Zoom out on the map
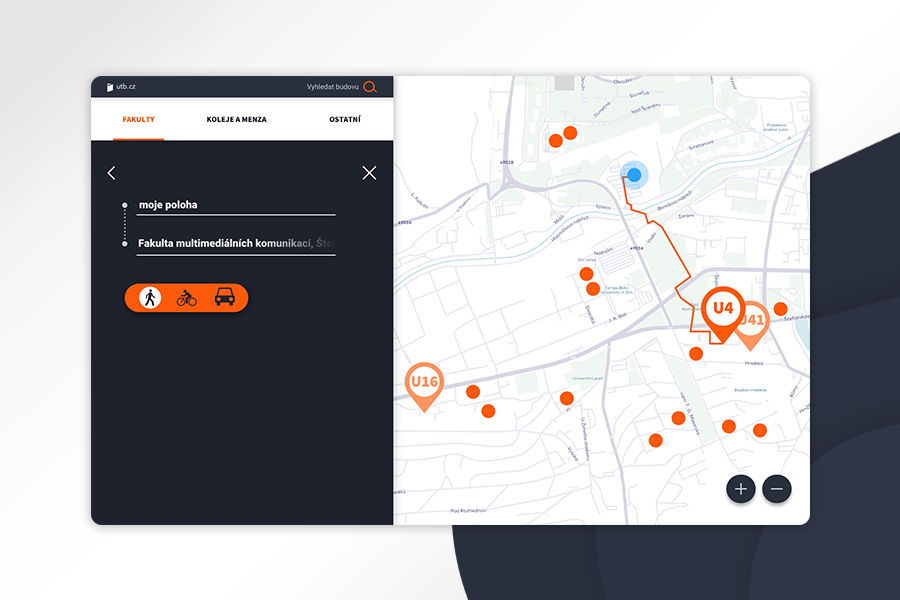900x600 pixels. [x=777, y=489]
